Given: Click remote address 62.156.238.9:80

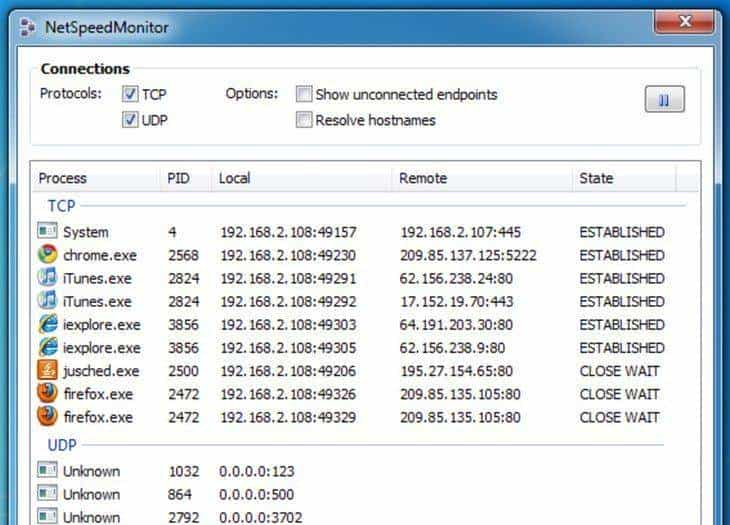Looking at the screenshot, I should pyautogui.click(x=453, y=348).
